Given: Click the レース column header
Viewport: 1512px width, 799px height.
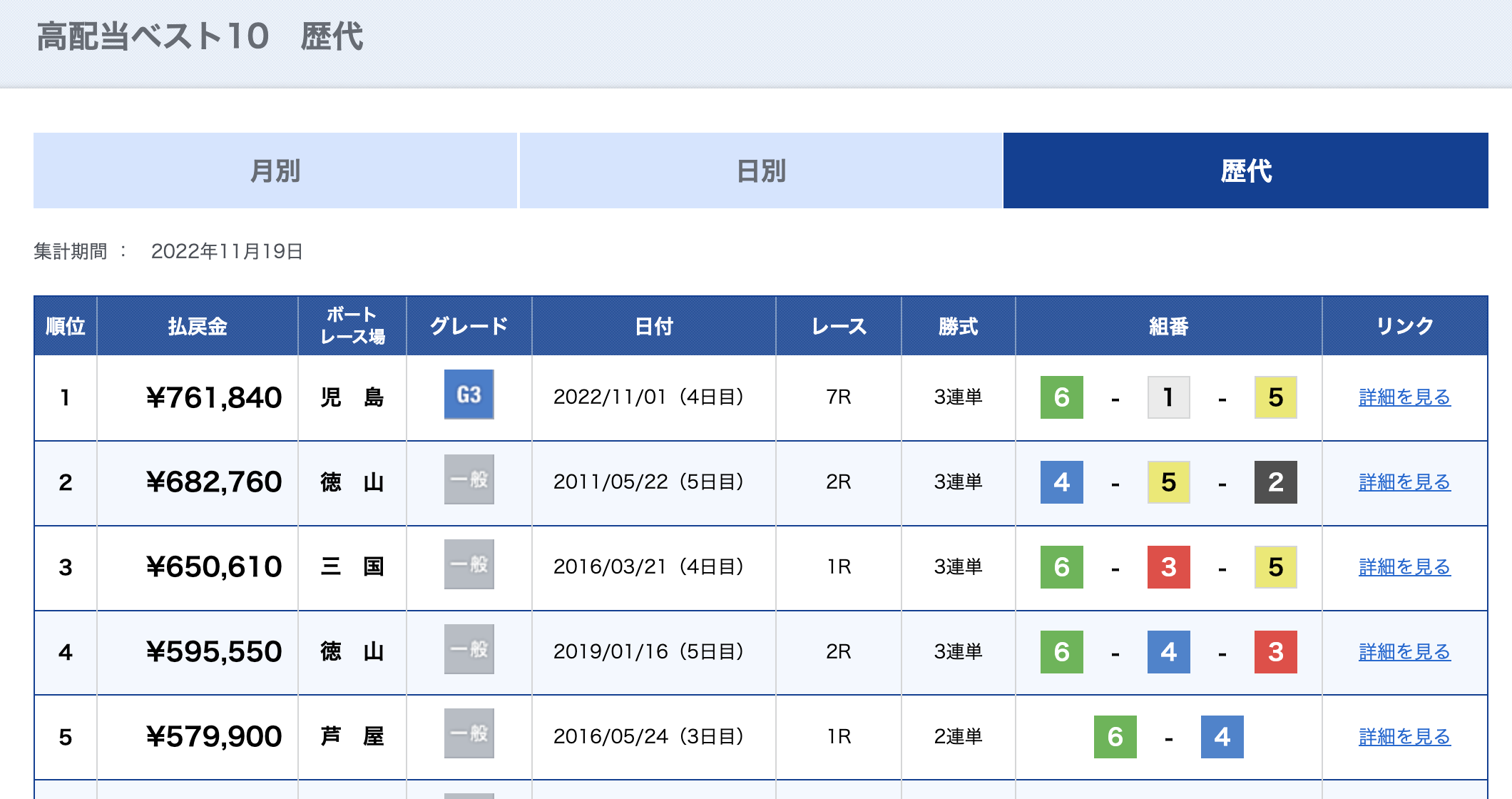Looking at the screenshot, I should pyautogui.click(x=839, y=326).
